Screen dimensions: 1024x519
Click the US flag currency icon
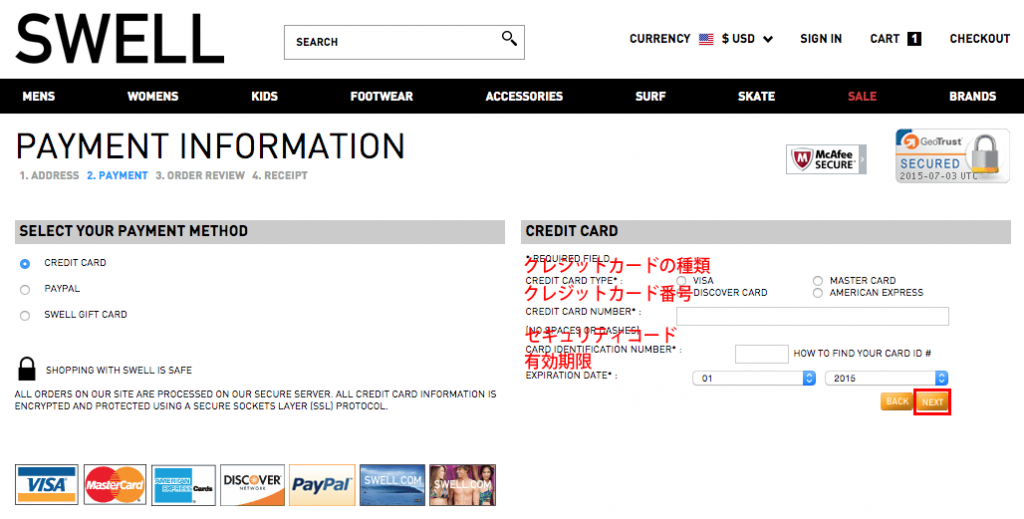[x=706, y=39]
